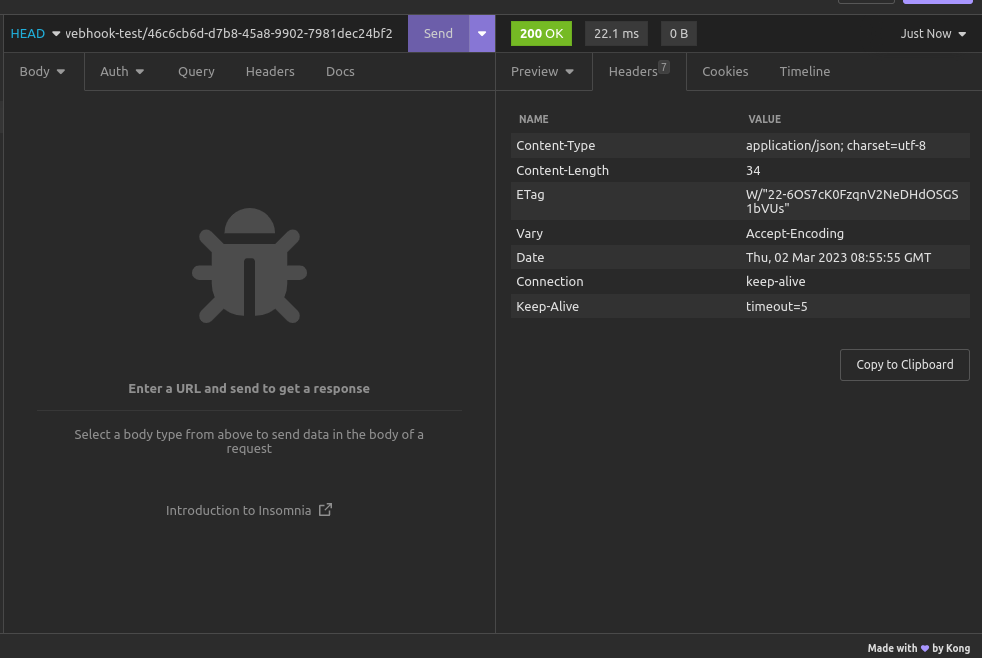
Task: Click the ETag header value
Action: click(x=851, y=201)
